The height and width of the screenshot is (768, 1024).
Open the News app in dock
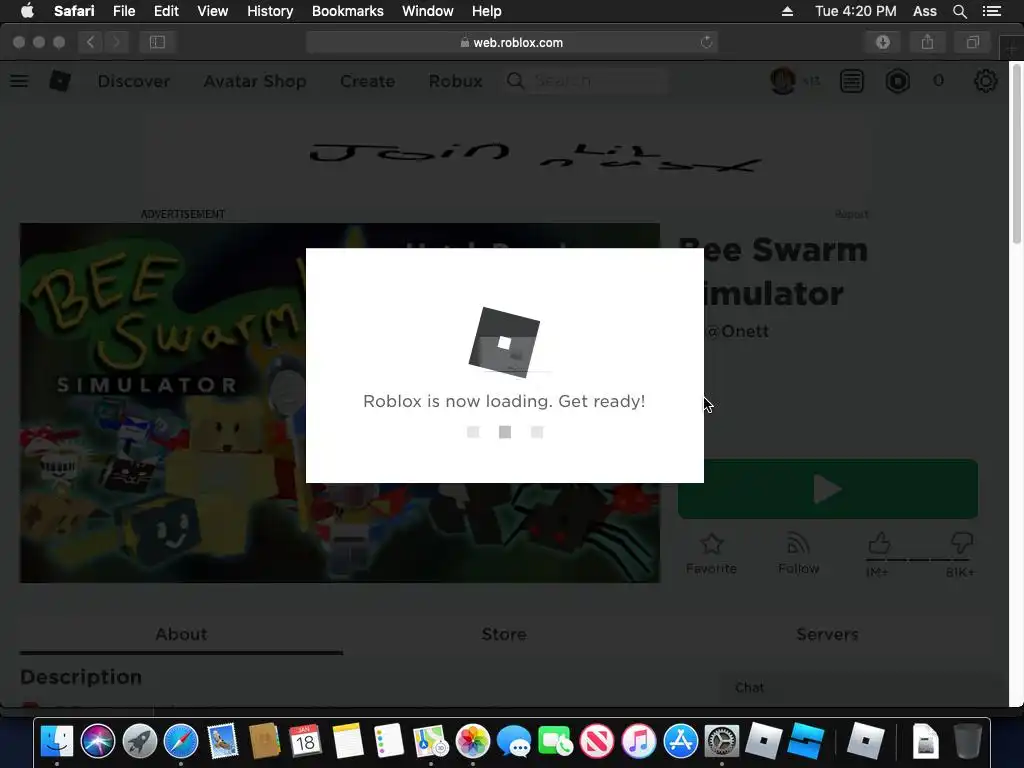tap(597, 741)
